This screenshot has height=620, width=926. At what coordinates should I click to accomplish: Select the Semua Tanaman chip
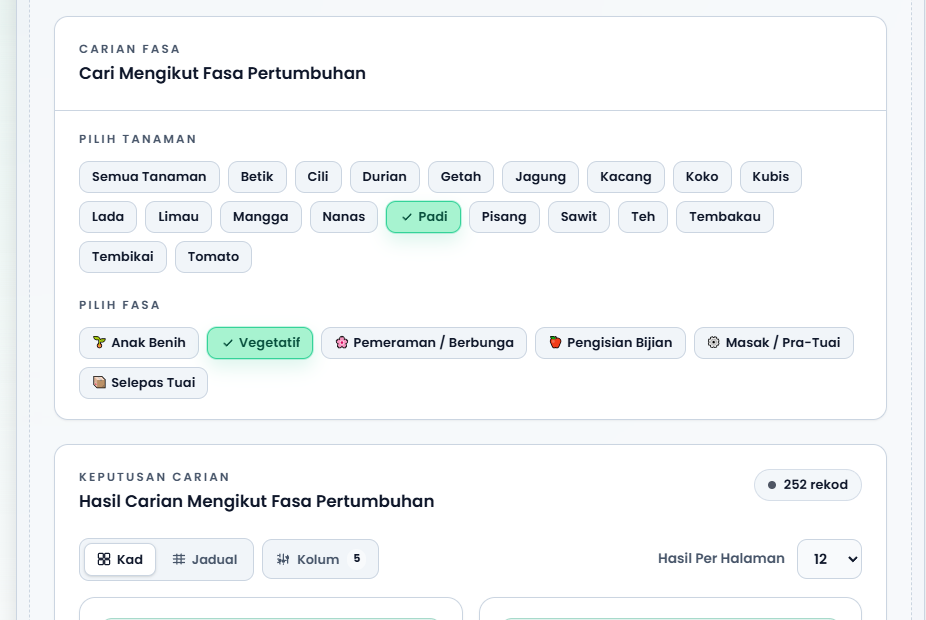(x=149, y=177)
